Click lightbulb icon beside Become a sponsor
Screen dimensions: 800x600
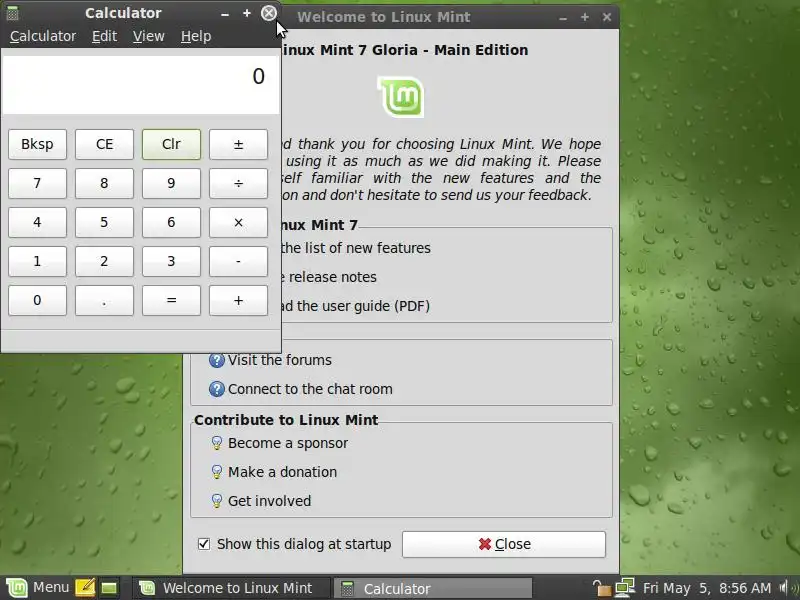point(216,443)
